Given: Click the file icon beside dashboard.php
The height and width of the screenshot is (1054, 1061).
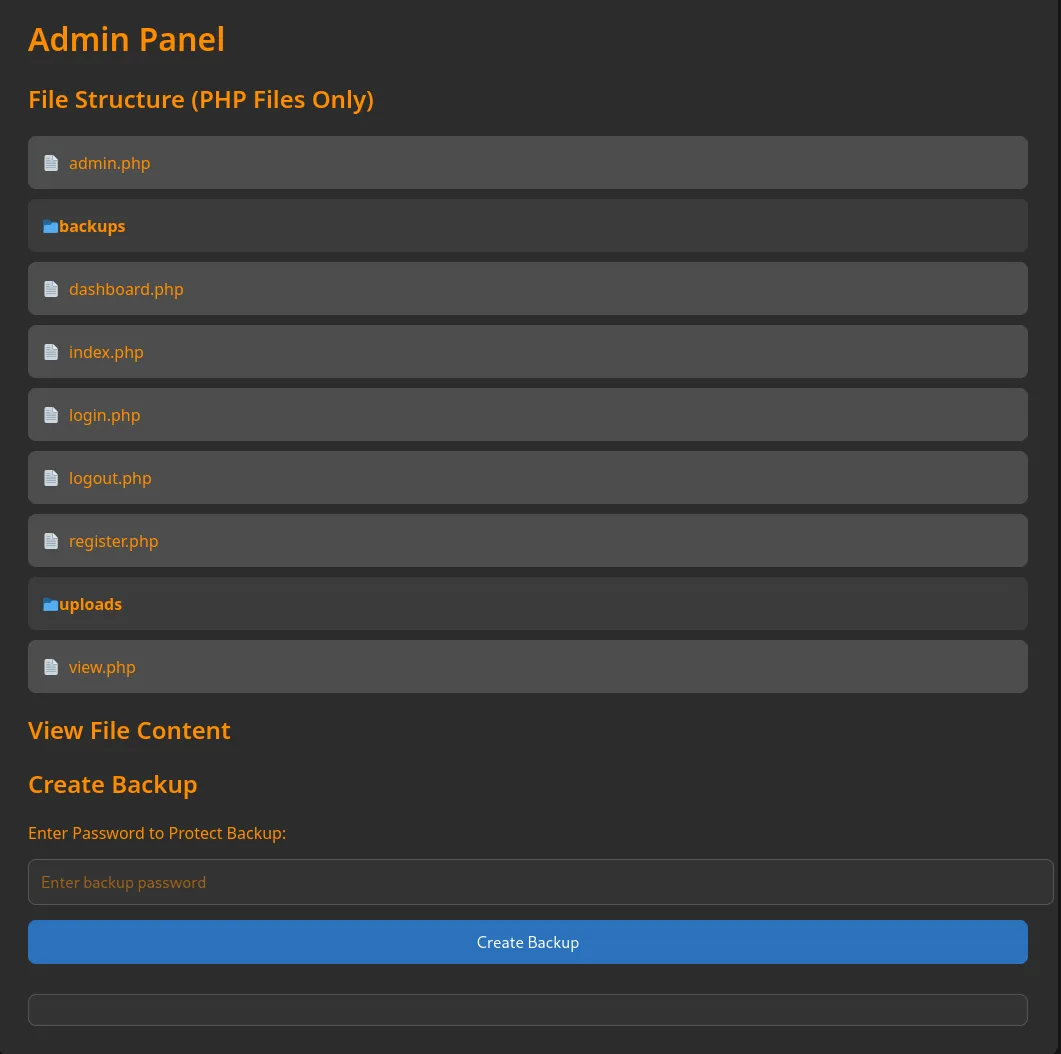Looking at the screenshot, I should point(51,289).
